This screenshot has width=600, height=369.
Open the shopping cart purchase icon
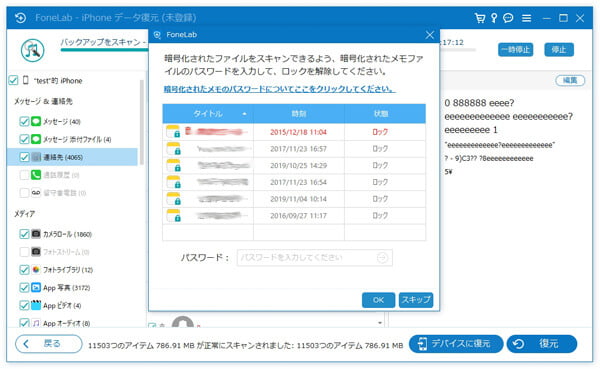(479, 18)
